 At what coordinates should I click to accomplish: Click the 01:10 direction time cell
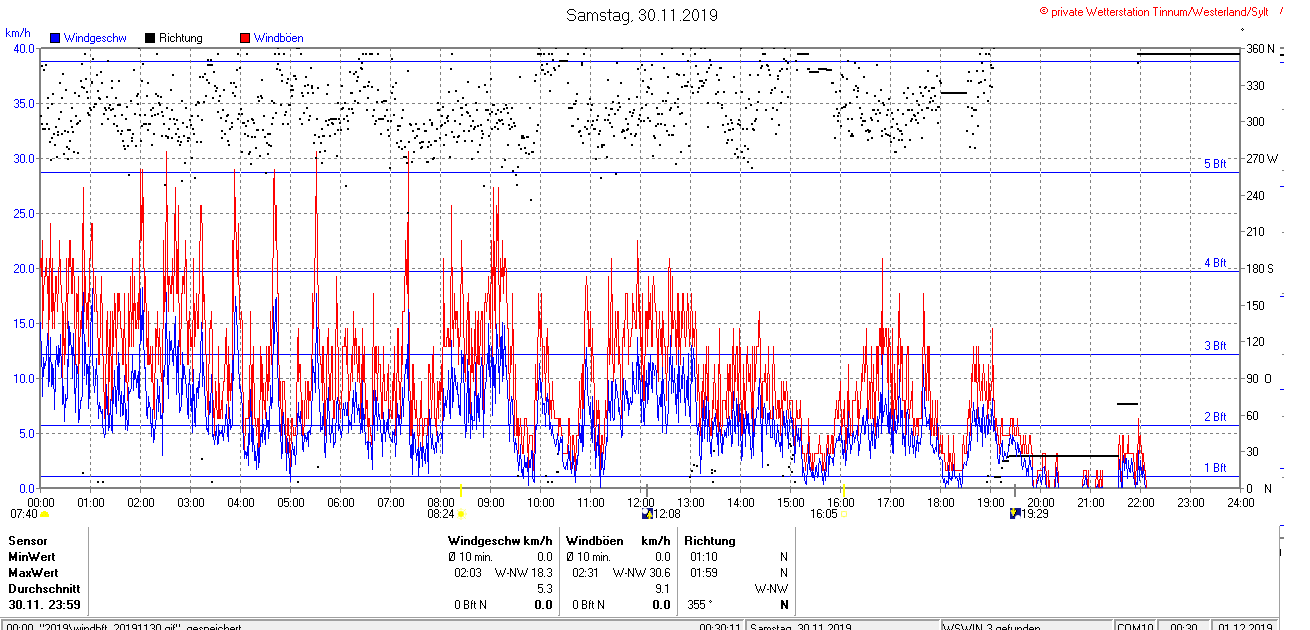point(704,557)
